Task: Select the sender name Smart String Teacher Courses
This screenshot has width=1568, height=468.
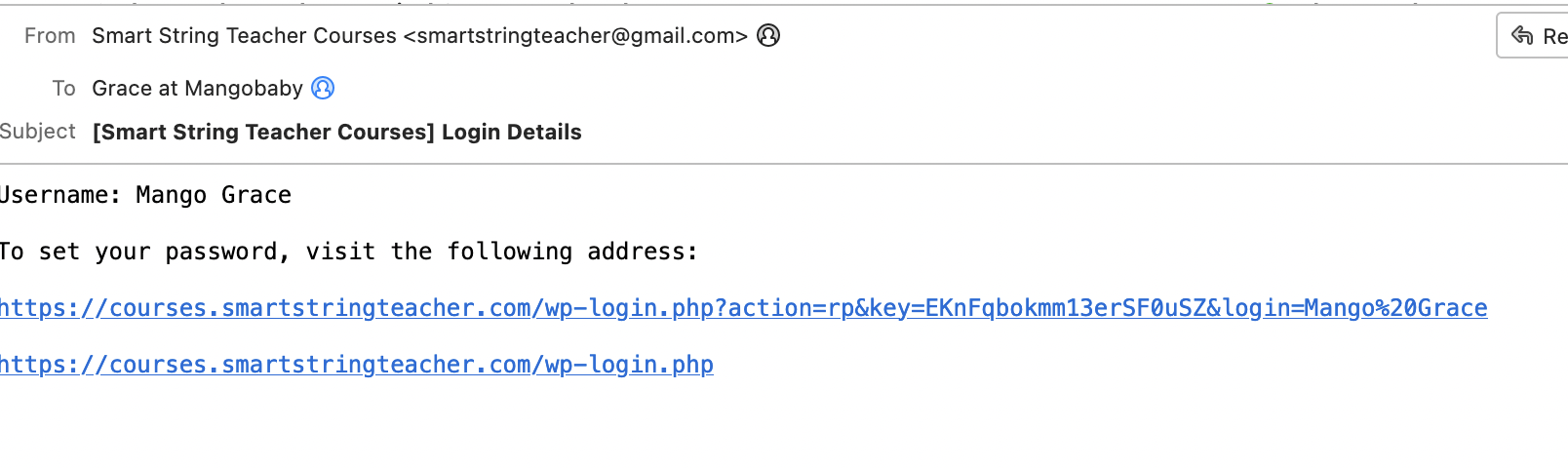Action: pyautogui.click(x=244, y=36)
